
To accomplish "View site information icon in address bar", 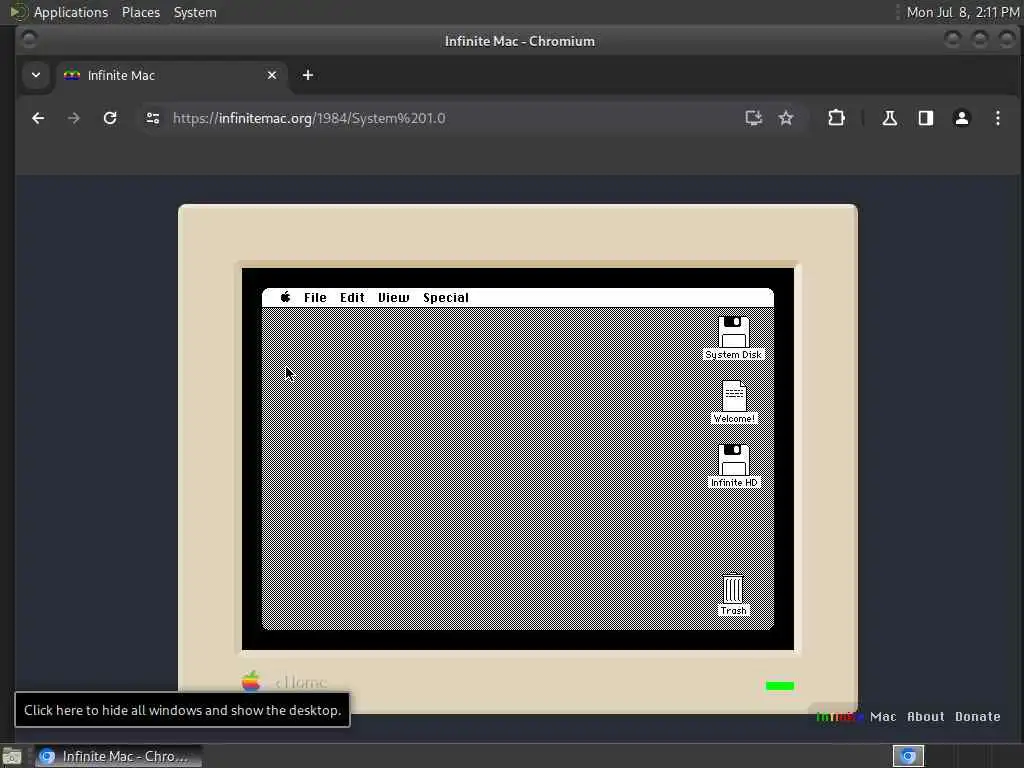I will (x=153, y=118).
